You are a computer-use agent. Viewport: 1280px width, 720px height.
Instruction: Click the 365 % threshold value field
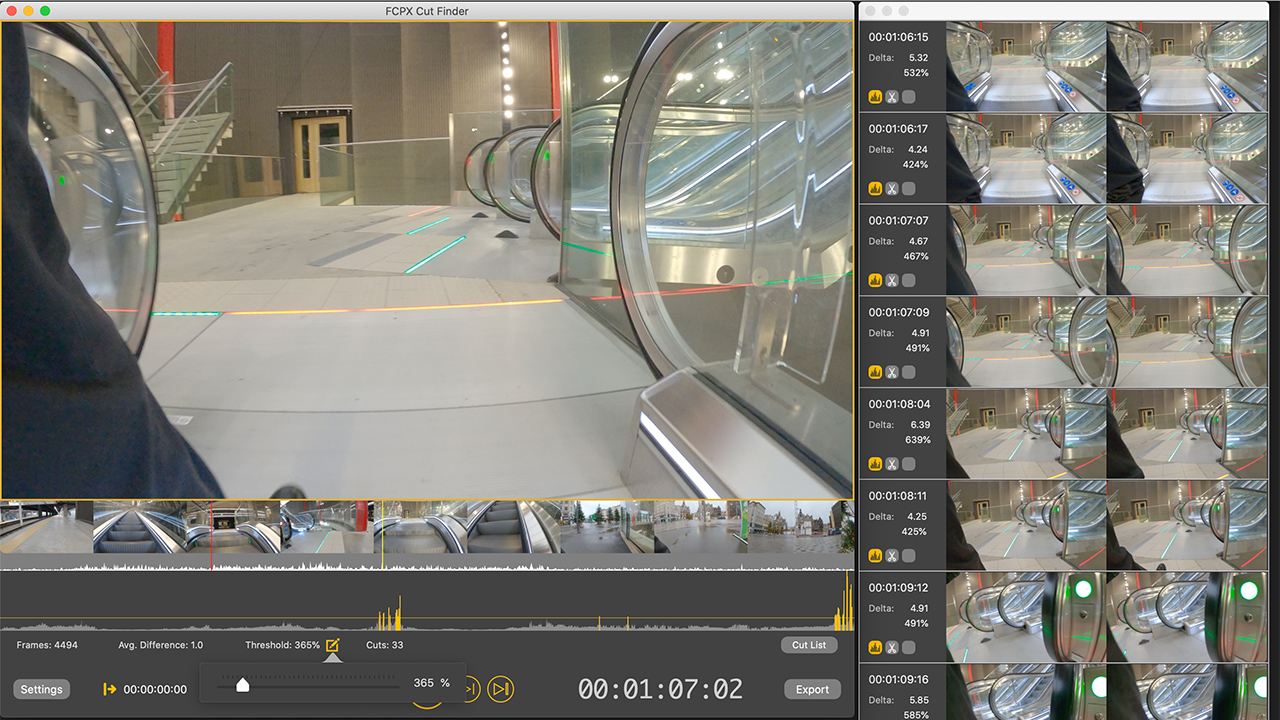pos(434,685)
